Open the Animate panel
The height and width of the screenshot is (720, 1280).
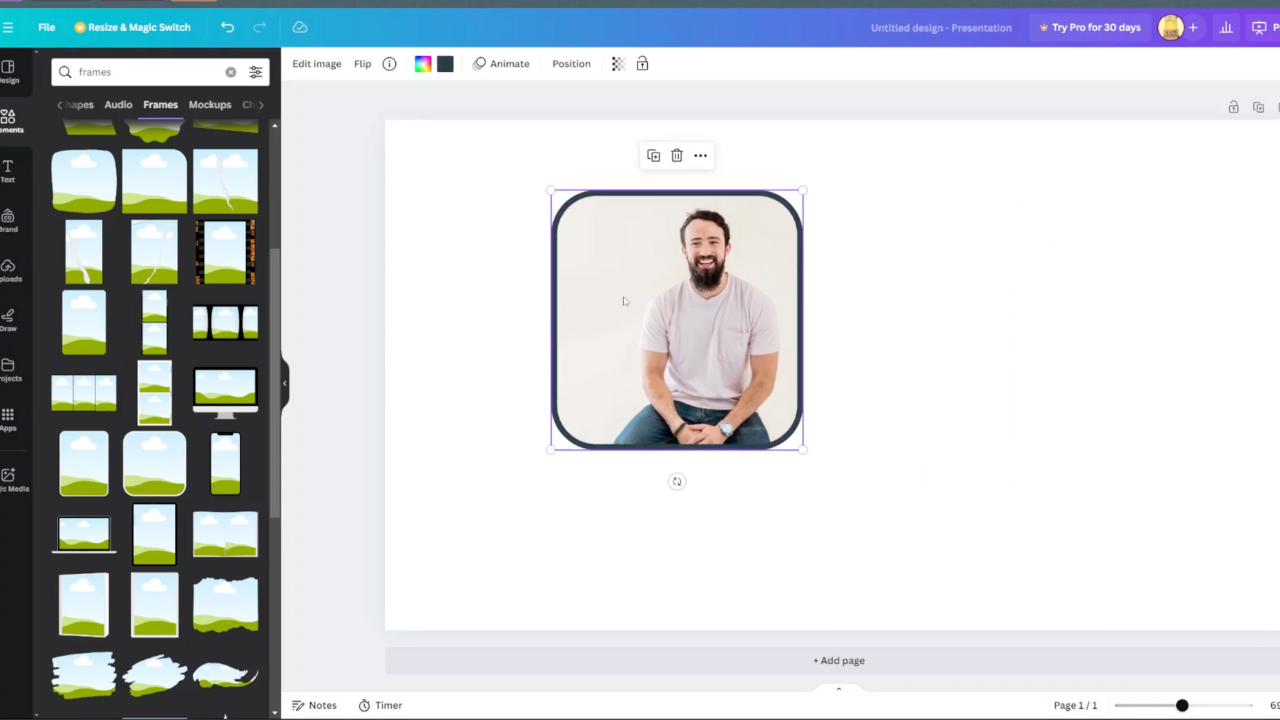click(502, 64)
